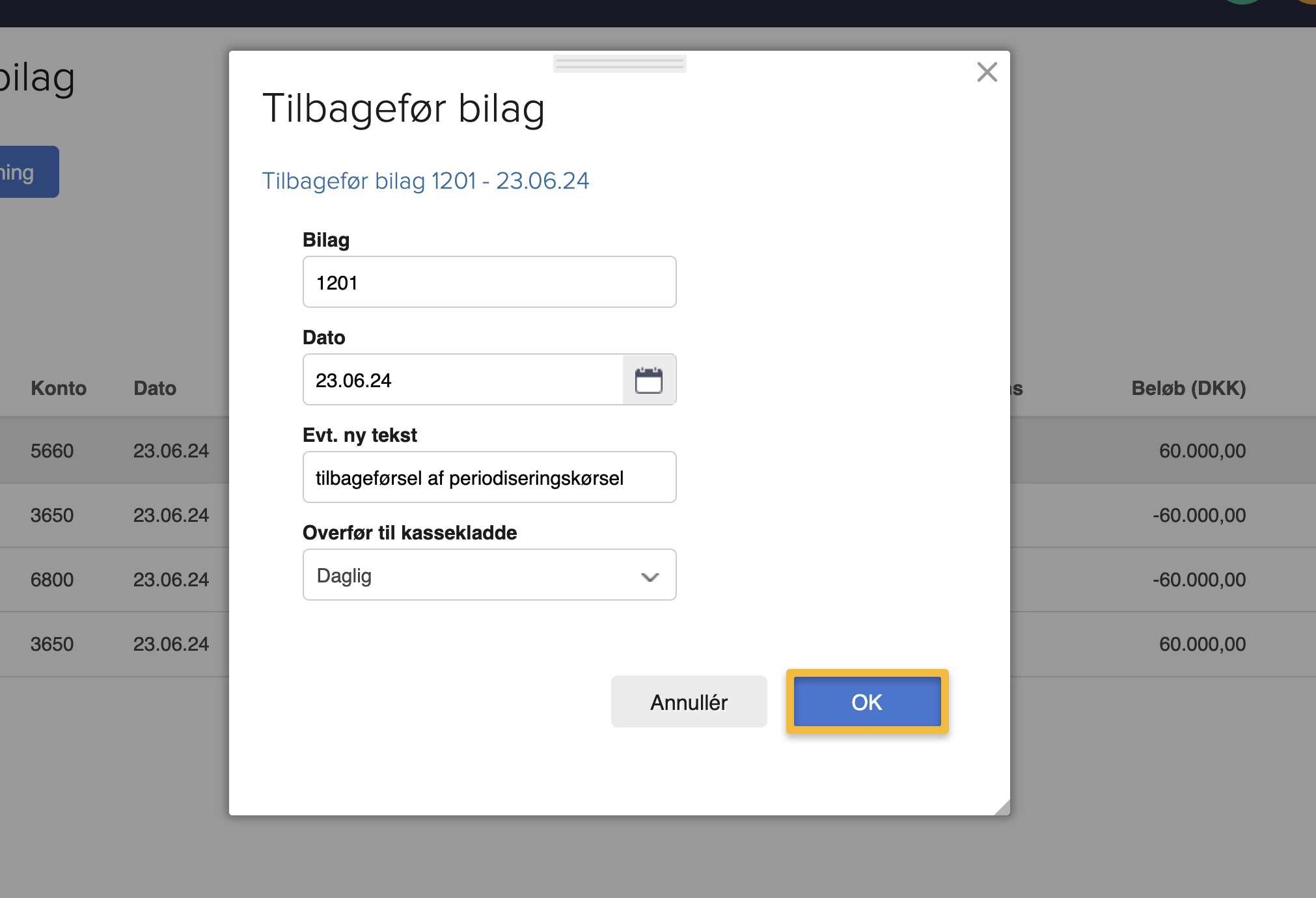Click the Konto column header
The image size is (1316, 898).
pos(59,388)
